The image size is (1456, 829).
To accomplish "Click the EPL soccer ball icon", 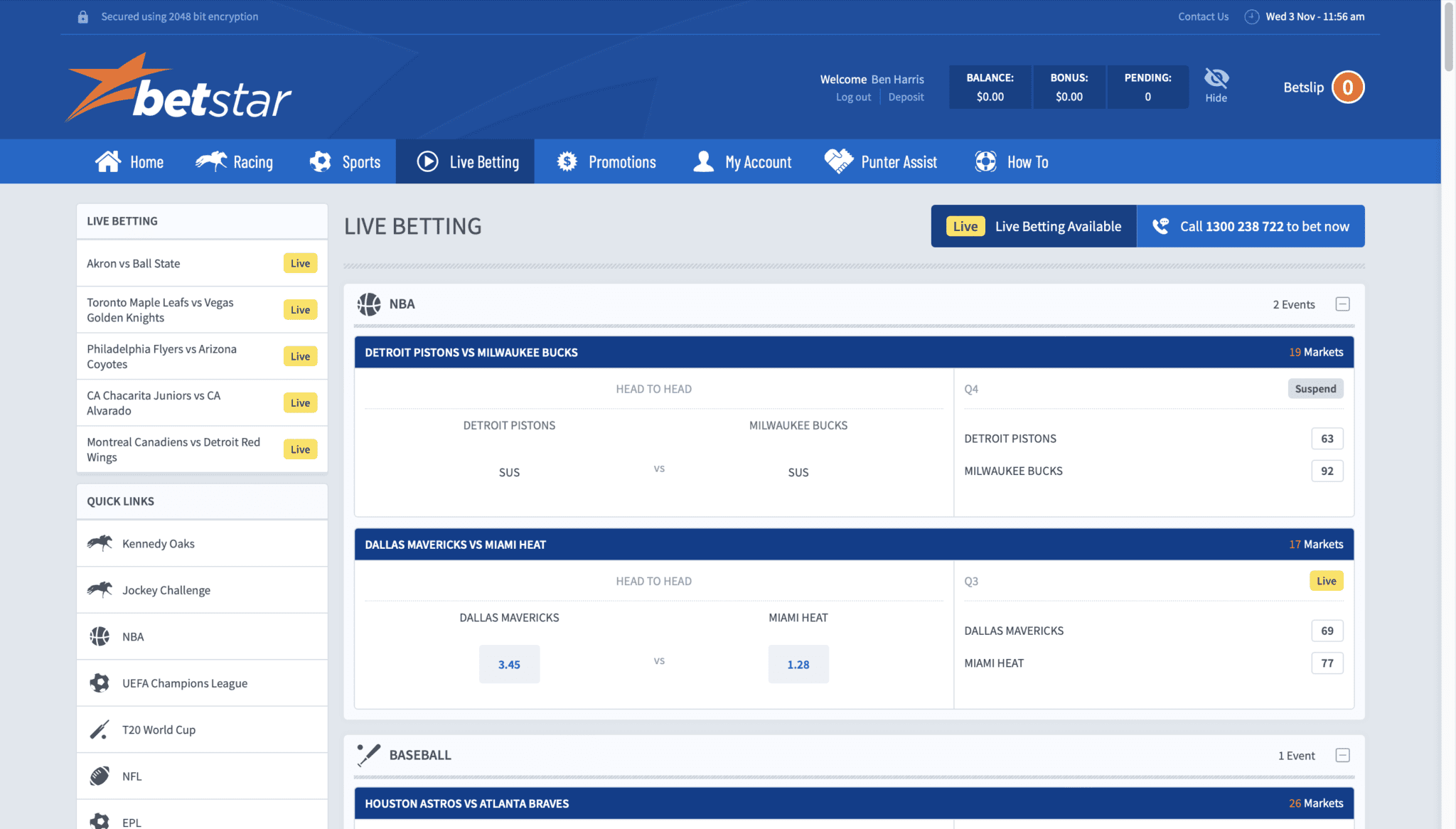I will 100,821.
